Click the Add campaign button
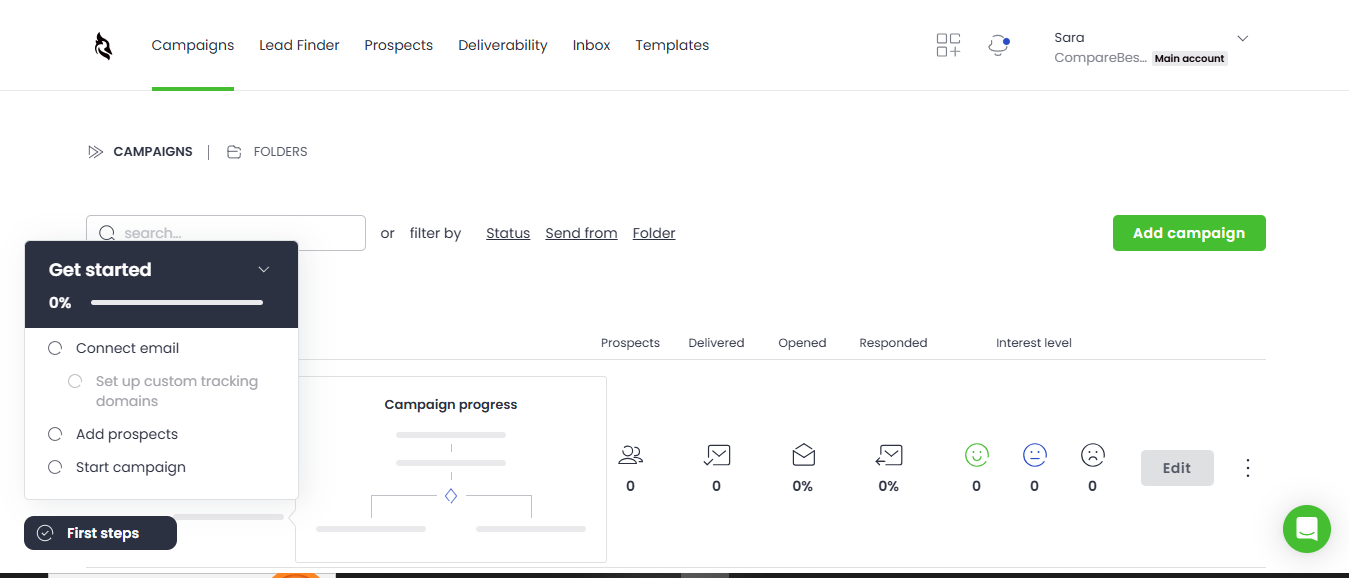Screen dimensions: 1349x578 [x=1189, y=233]
